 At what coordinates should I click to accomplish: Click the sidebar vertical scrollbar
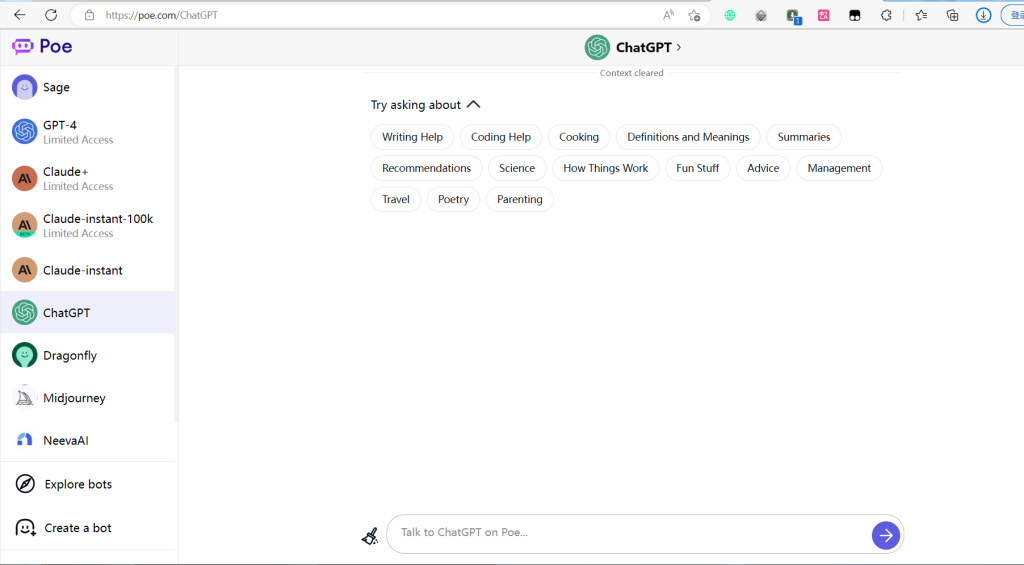[x=176, y=245]
